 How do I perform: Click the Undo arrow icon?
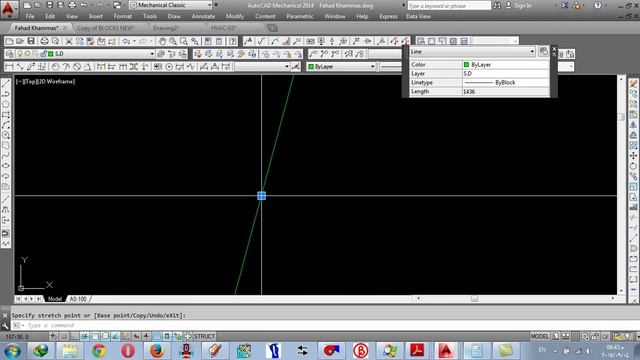pos(126,41)
